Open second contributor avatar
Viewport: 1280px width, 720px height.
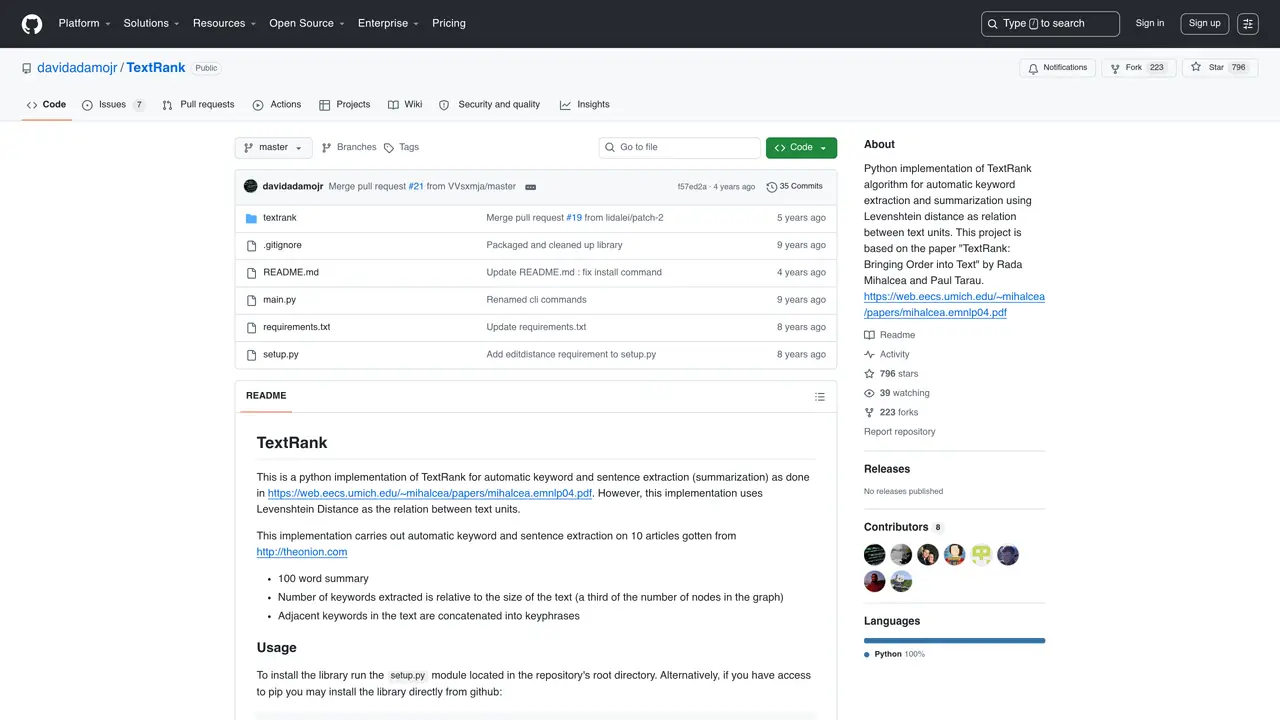(901, 555)
